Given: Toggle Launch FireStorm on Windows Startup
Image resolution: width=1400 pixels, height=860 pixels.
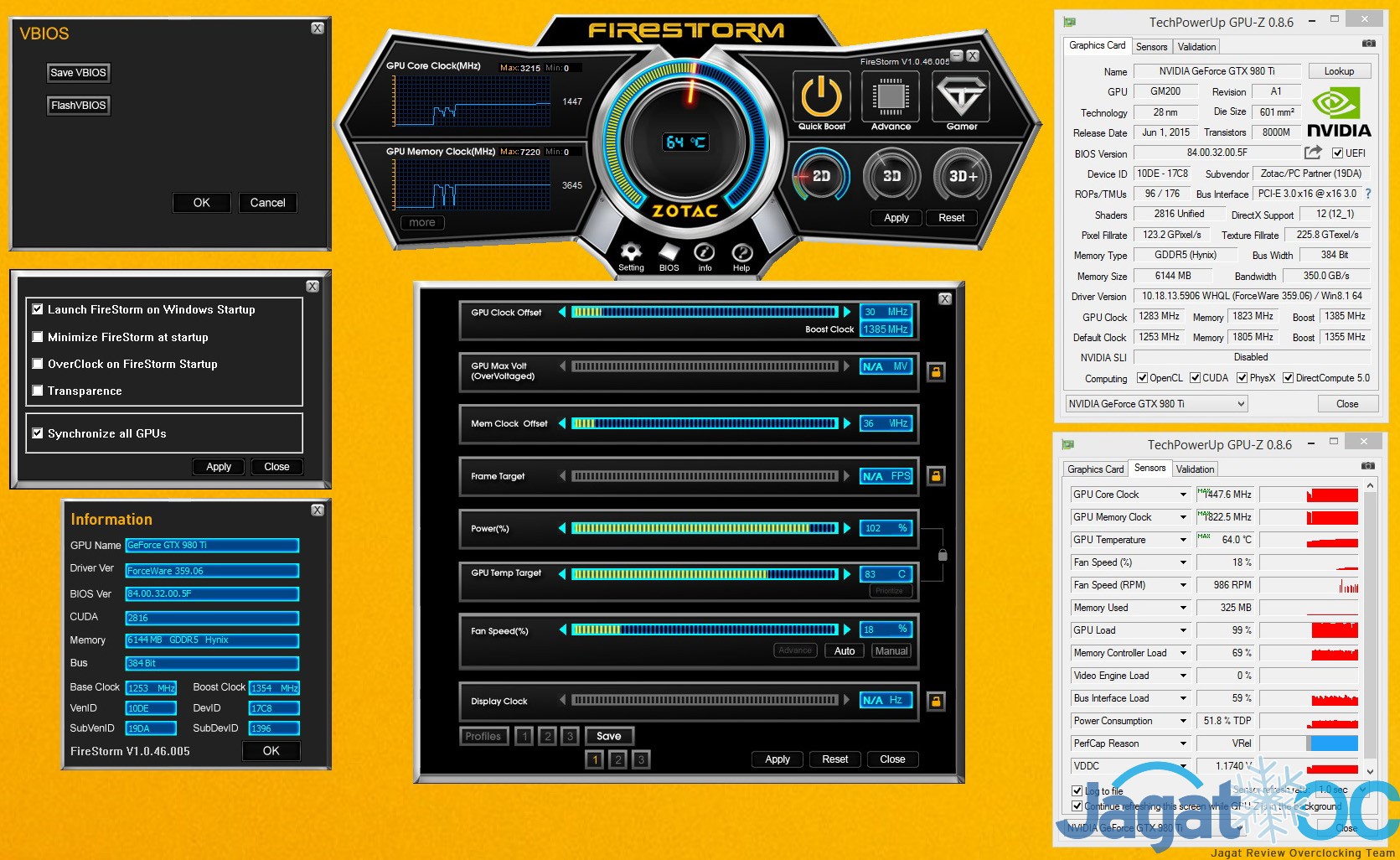Looking at the screenshot, I should pos(38,309).
